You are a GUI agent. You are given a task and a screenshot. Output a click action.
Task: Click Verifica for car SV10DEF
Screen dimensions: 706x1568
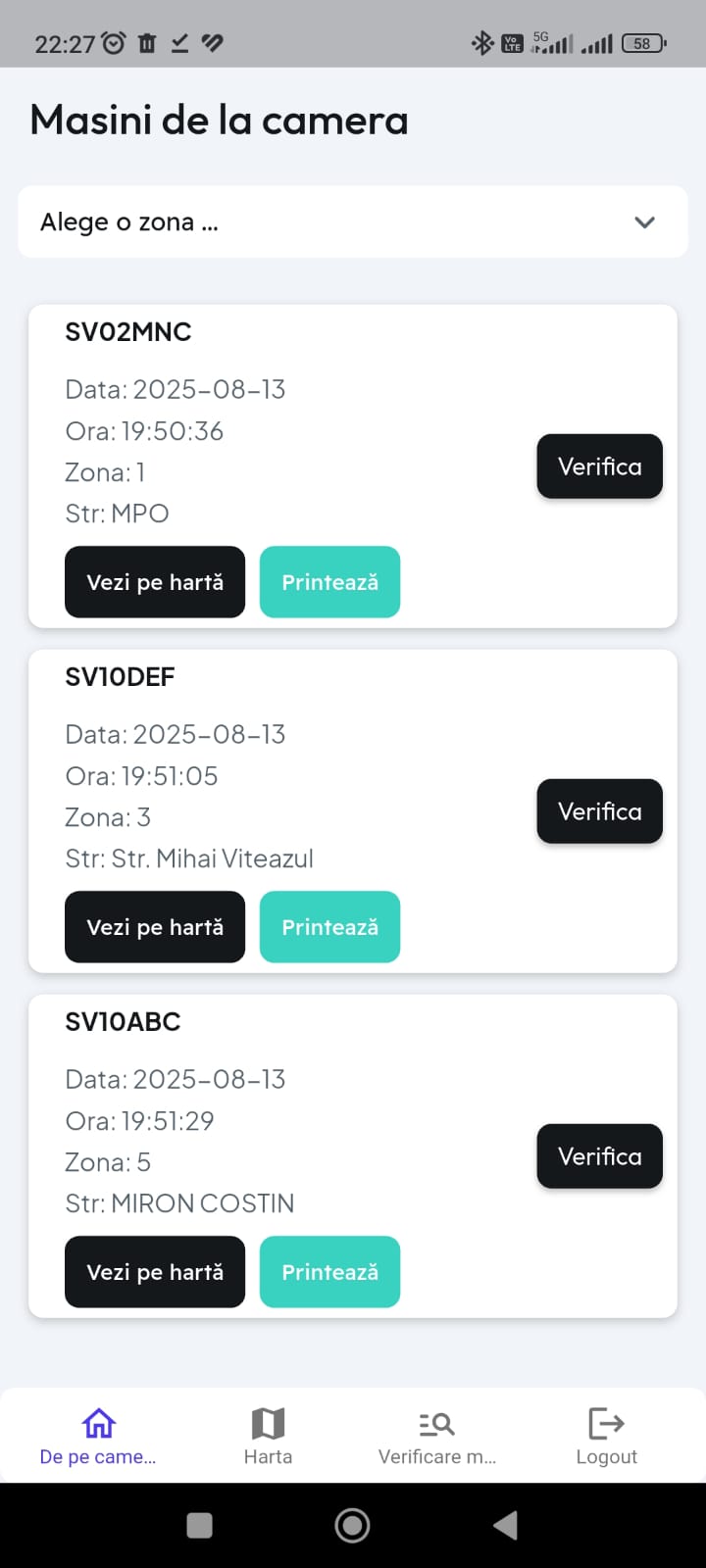599,811
